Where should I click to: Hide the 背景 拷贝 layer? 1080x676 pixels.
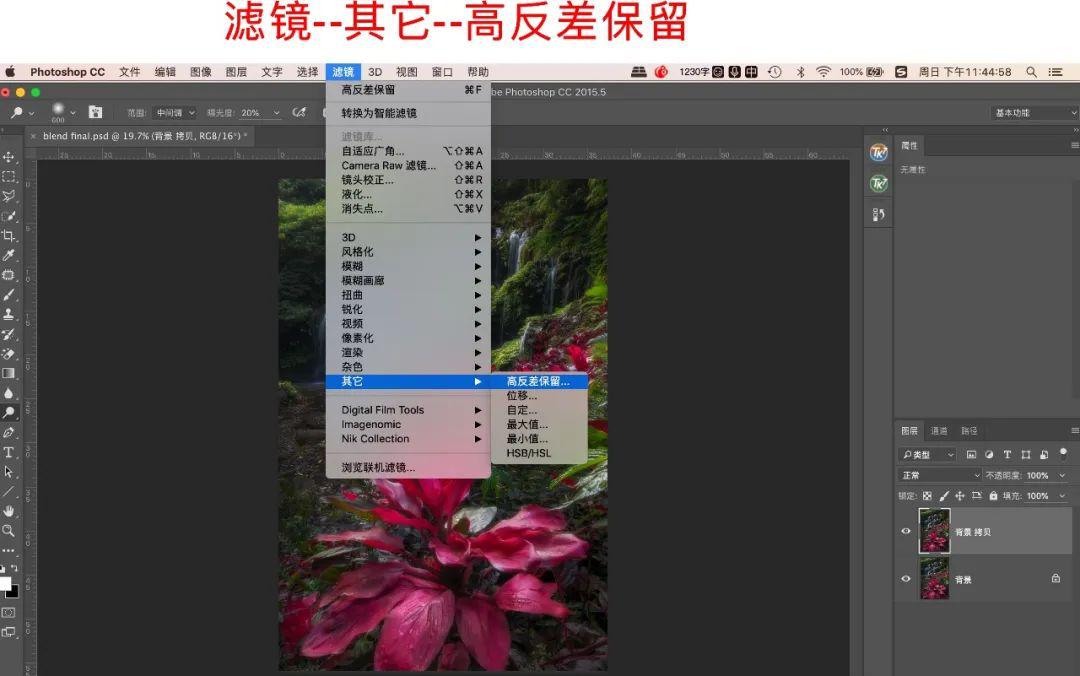(x=906, y=531)
